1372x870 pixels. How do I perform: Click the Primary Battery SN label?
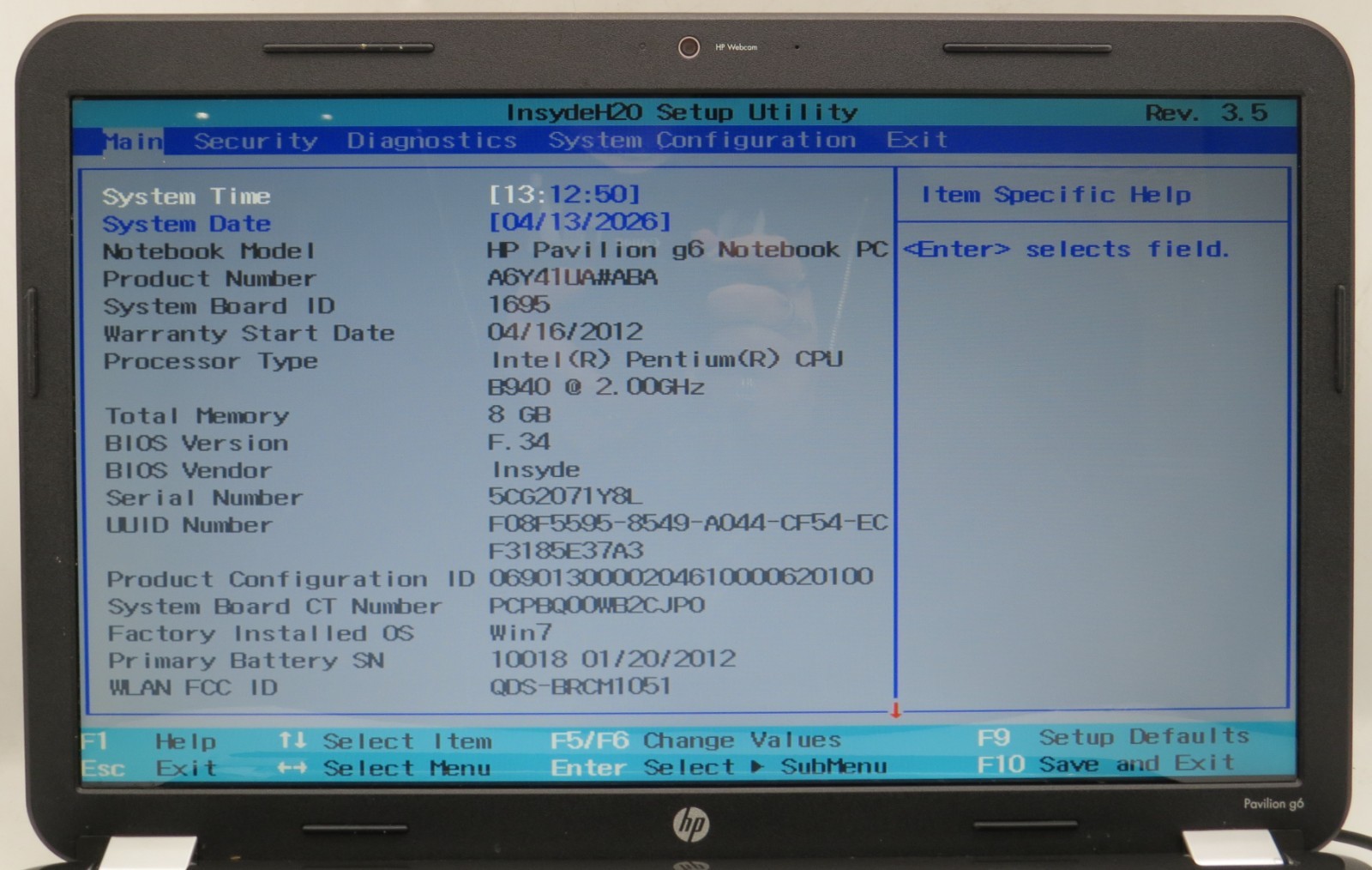tap(246, 661)
